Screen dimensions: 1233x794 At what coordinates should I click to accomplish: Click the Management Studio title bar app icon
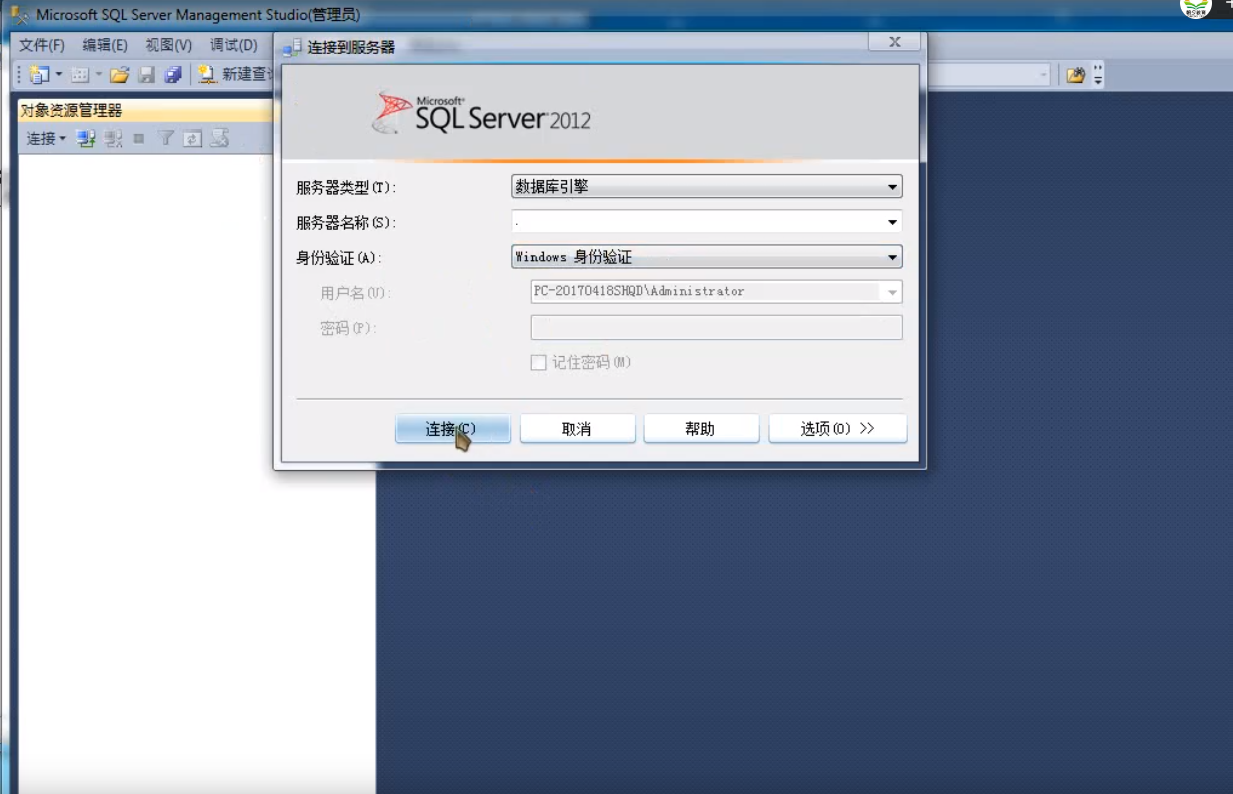pyautogui.click(x=20, y=15)
